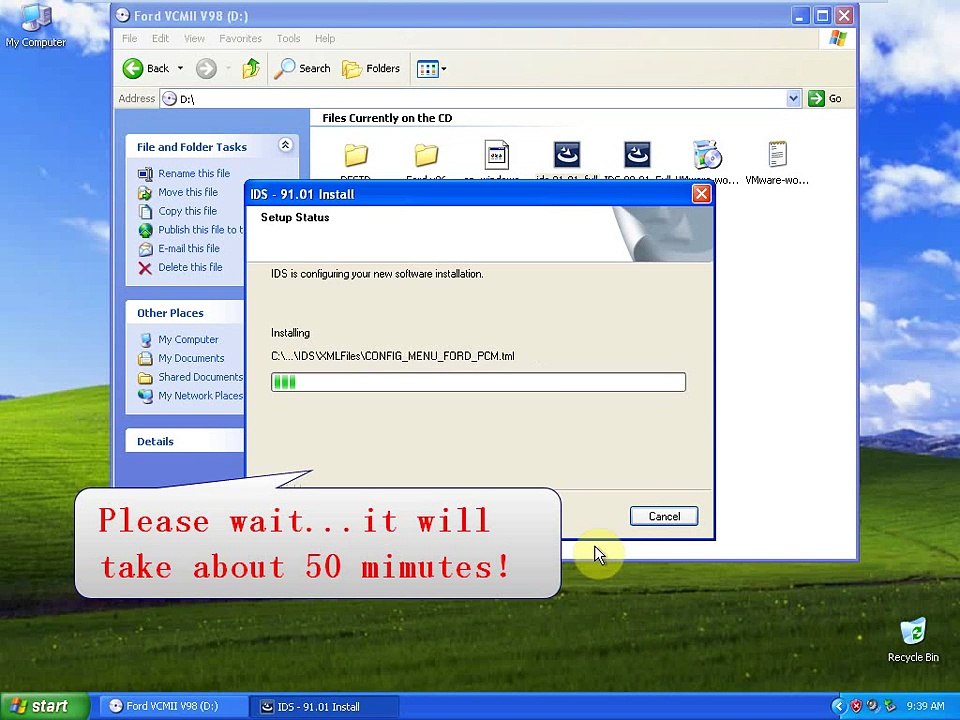Image resolution: width=960 pixels, height=720 pixels.
Task: Click the Back arrow icon in Explorer
Action: pyautogui.click(x=133, y=69)
